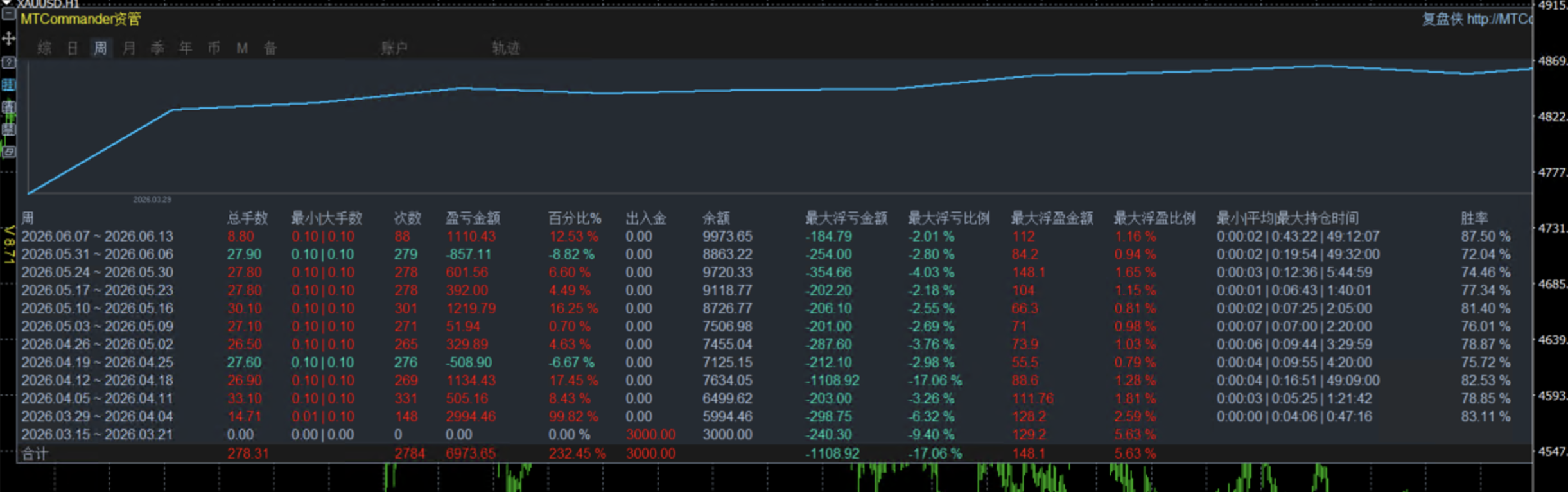
Task: Click total trade count 2784
Action: pos(410,453)
